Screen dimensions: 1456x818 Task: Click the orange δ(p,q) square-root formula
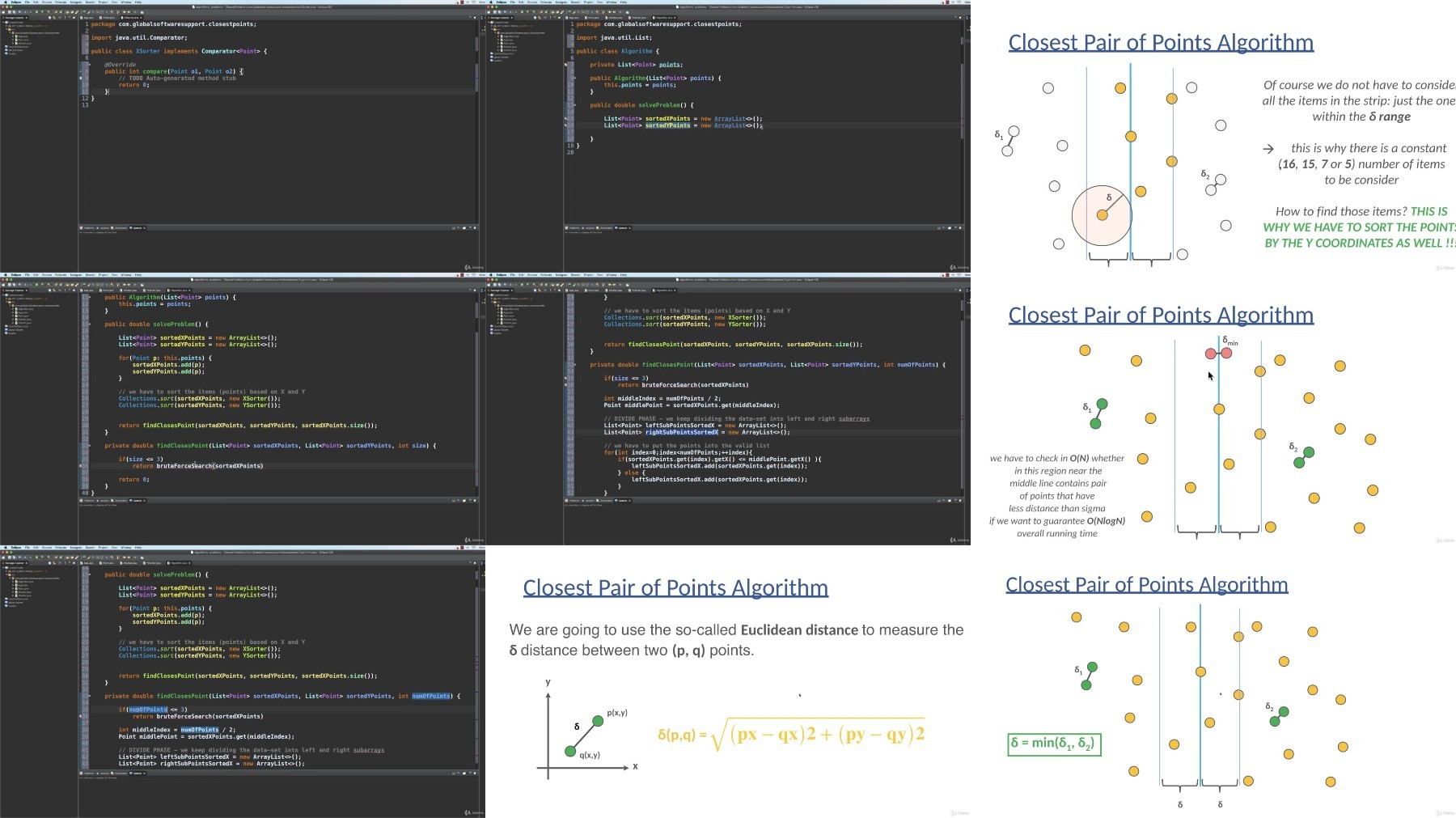point(791,734)
